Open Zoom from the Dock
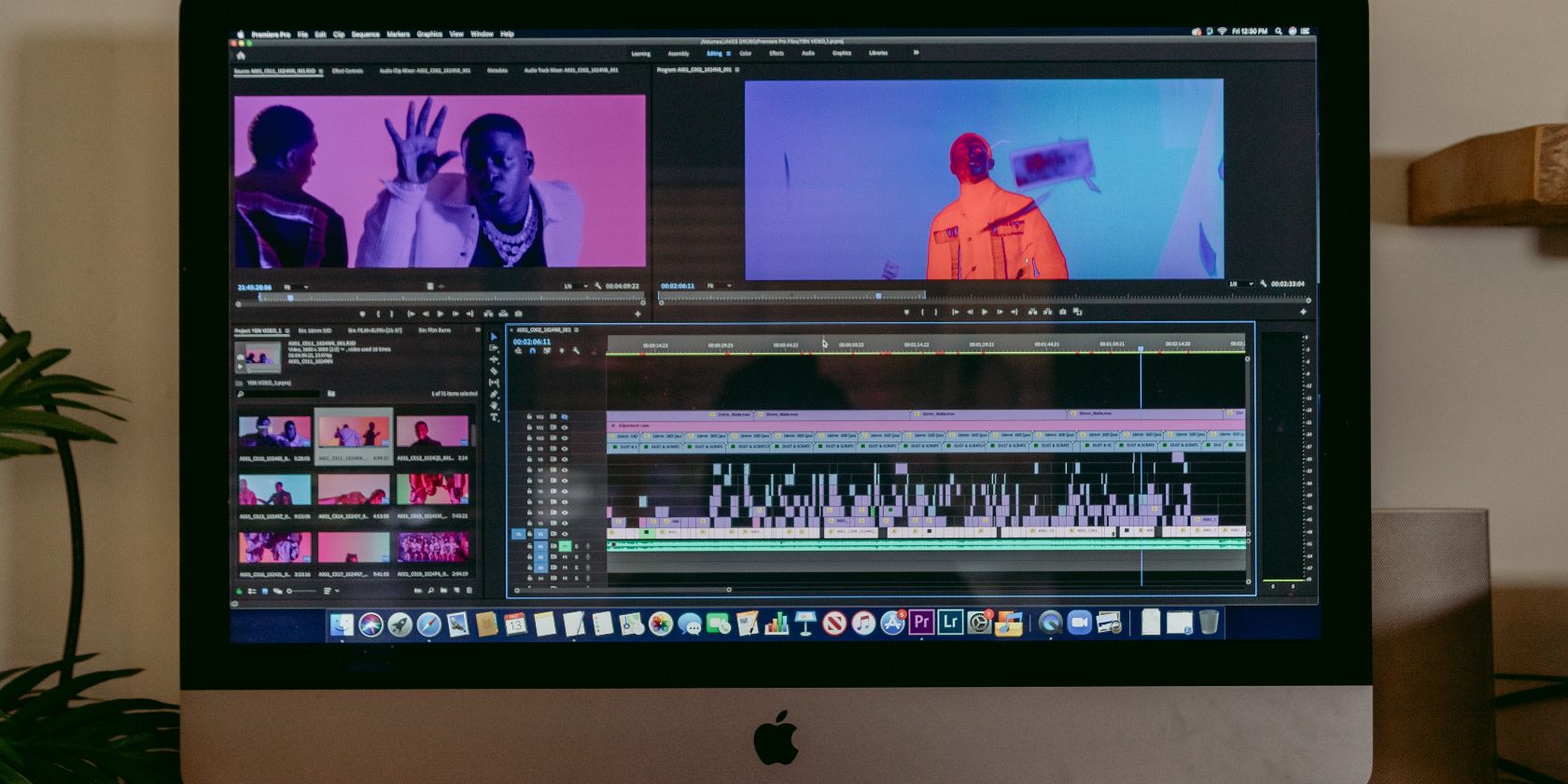This screenshot has width=1568, height=784. click(1079, 623)
